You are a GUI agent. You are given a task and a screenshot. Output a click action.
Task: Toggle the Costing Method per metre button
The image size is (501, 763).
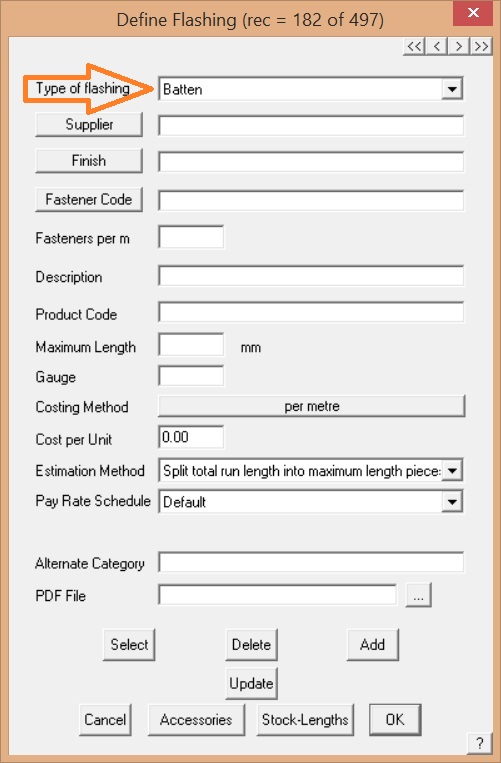pyautogui.click(x=312, y=406)
